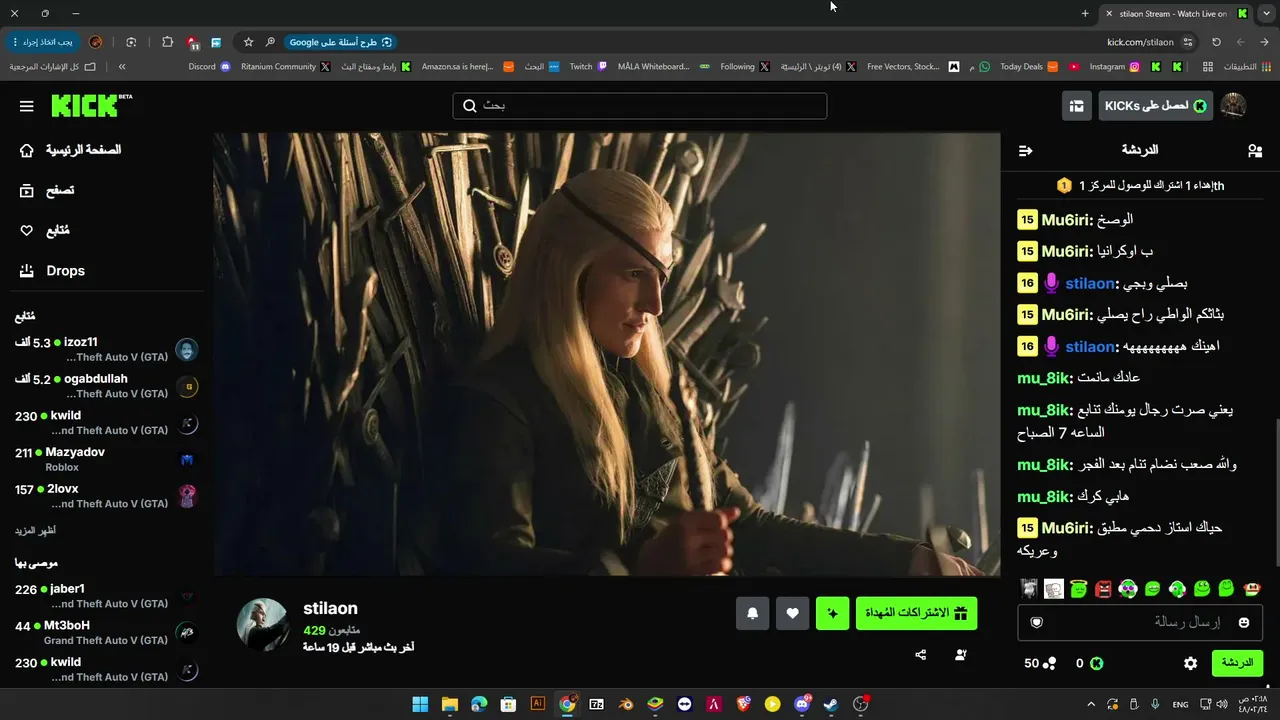This screenshot has height=720, width=1280.
Task: Click the Kick search field بحث
Action: tap(640, 106)
